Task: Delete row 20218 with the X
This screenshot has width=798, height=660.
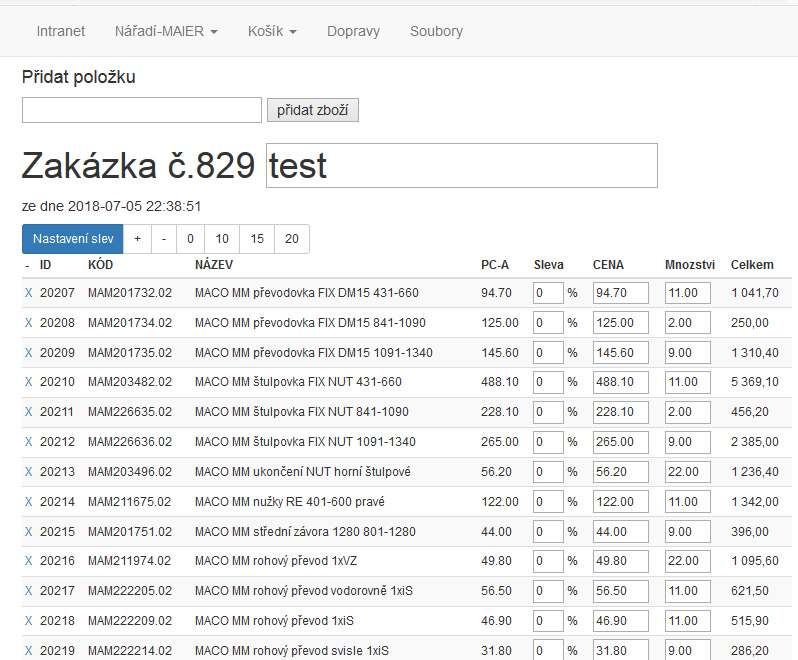Action: click(28, 621)
